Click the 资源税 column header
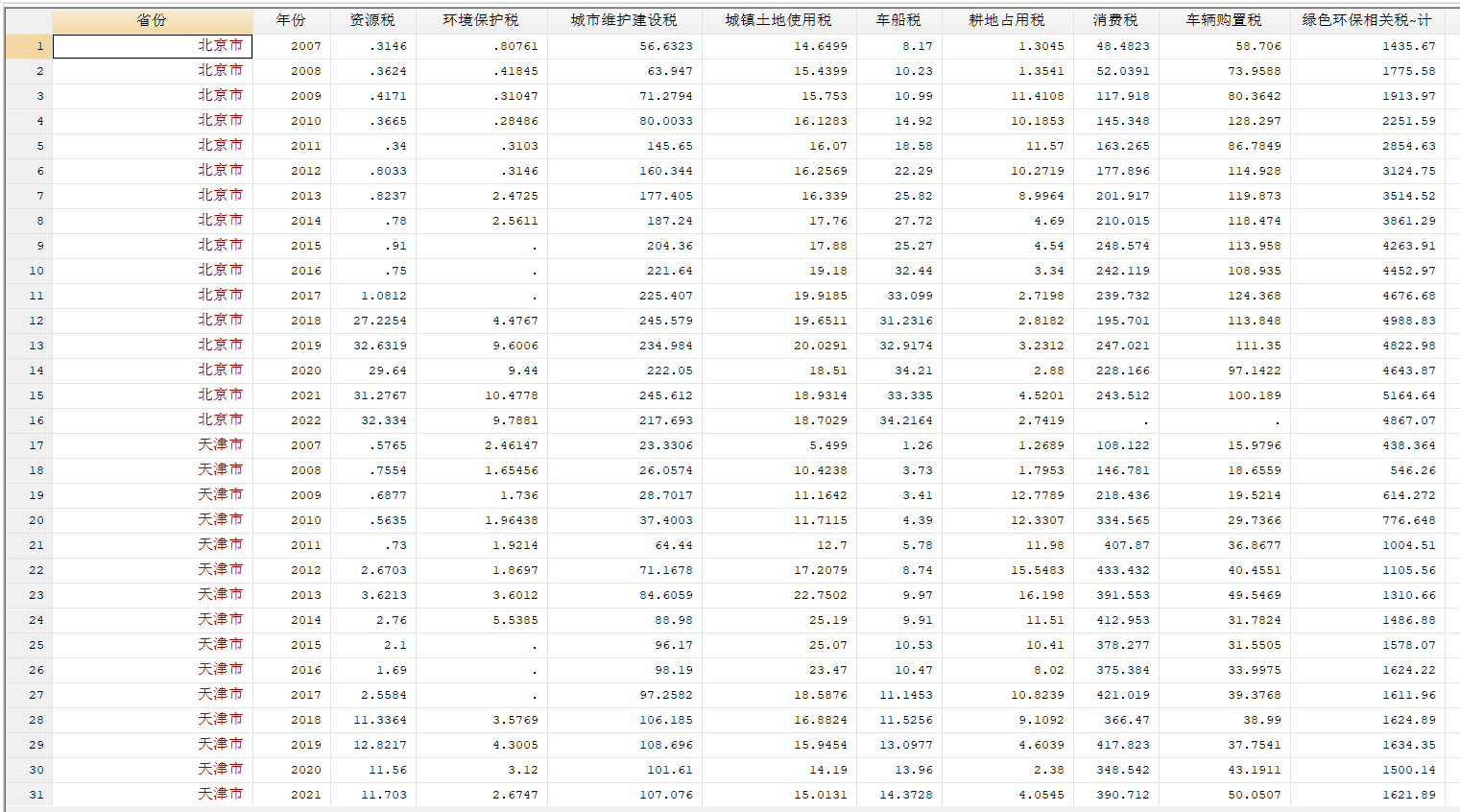 pyautogui.click(x=372, y=20)
